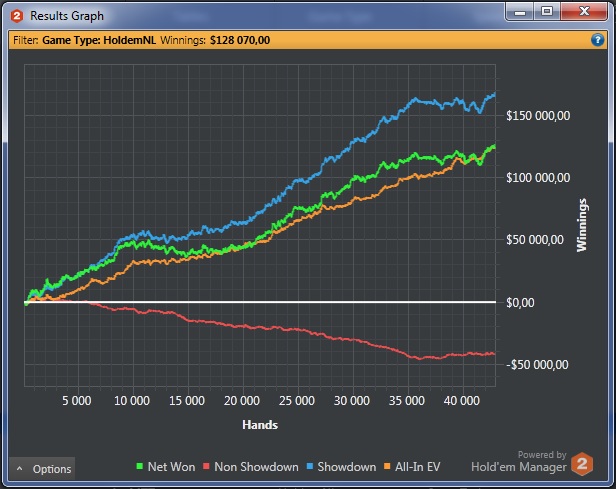Toggle the orange All-In EV legend swatch
The width and height of the screenshot is (616, 489).
387,466
